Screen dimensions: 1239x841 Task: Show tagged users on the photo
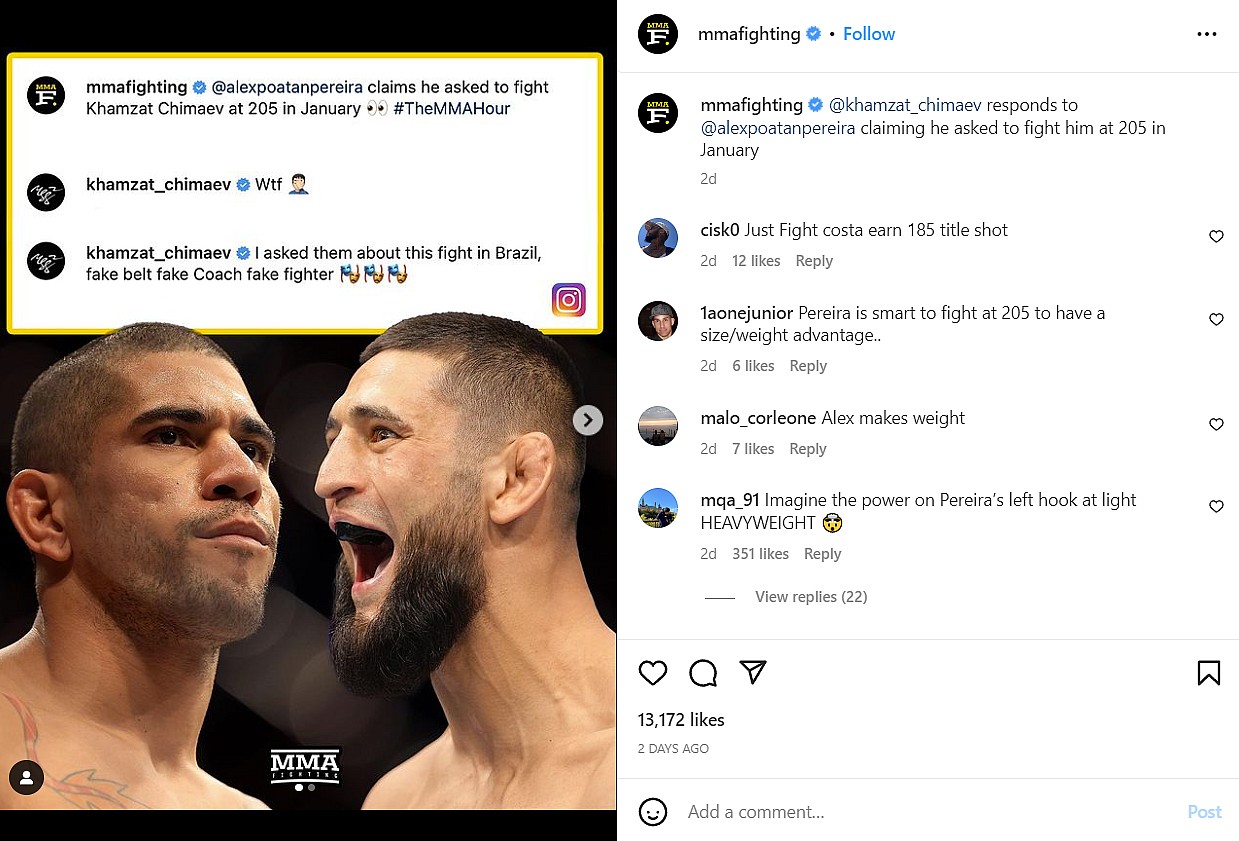pyautogui.click(x=26, y=777)
